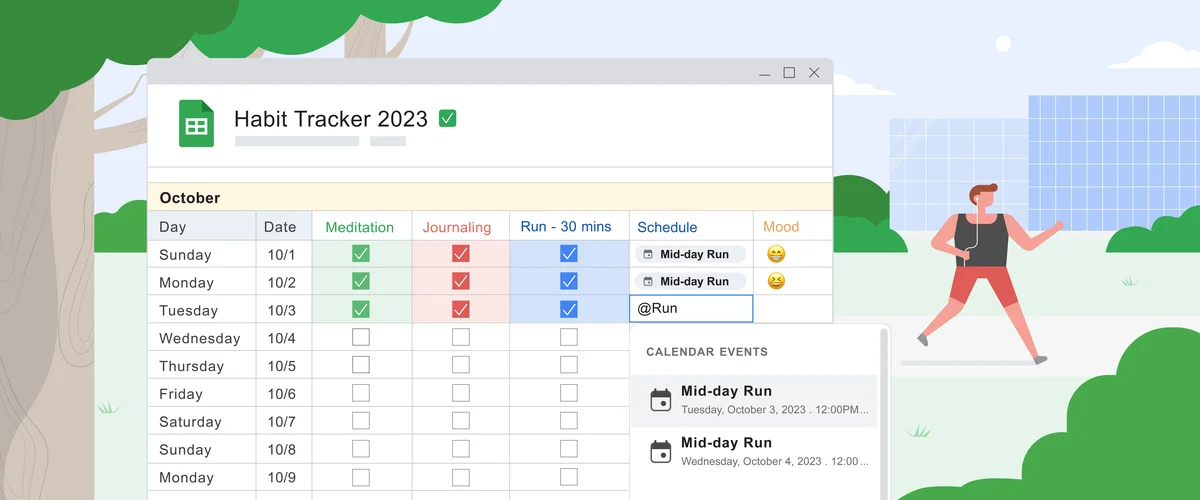Screen dimensions: 1200x500
Task: Uncheck Meditation for Tuesday 10/3
Action: coord(361,309)
